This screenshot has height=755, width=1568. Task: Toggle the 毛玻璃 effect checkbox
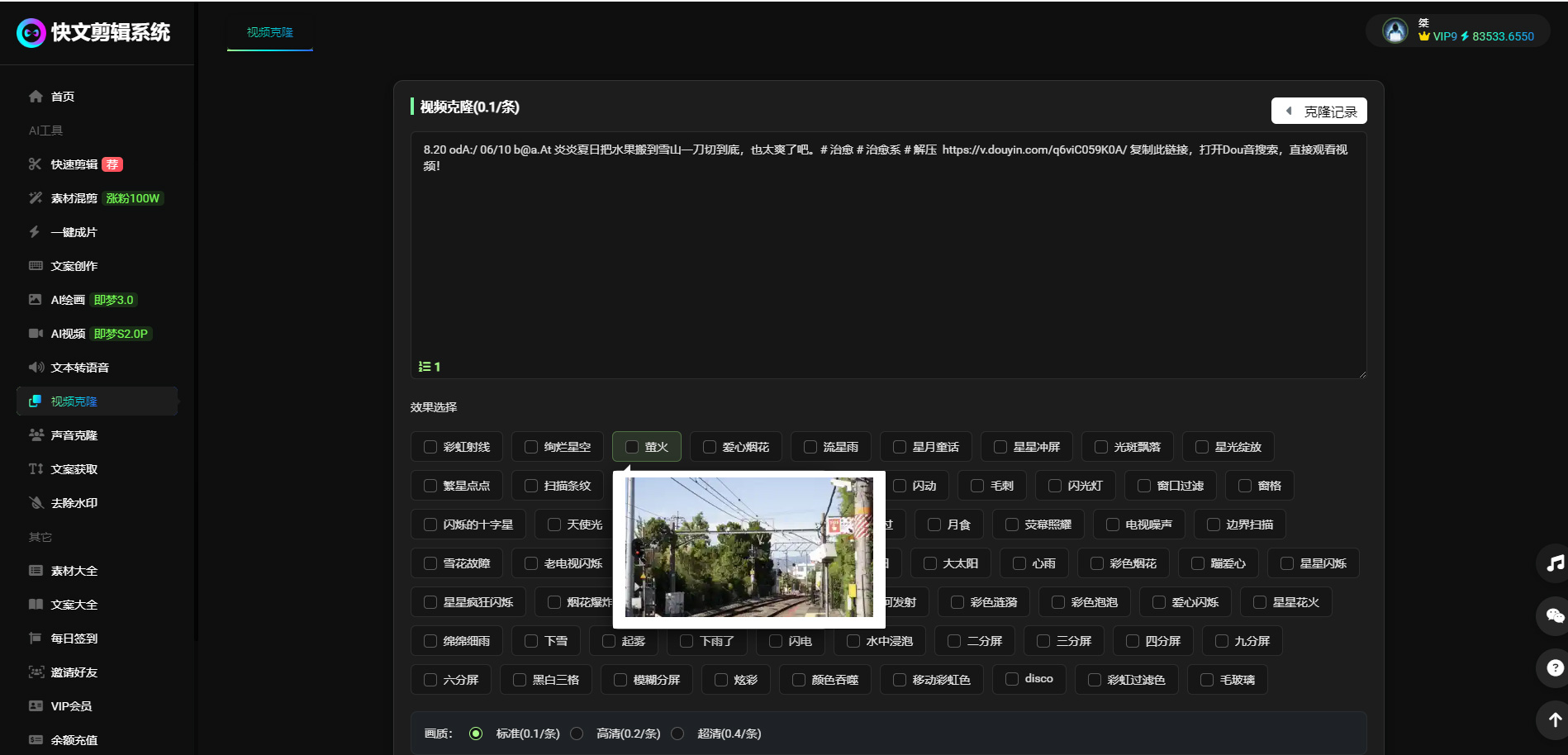(1207, 680)
